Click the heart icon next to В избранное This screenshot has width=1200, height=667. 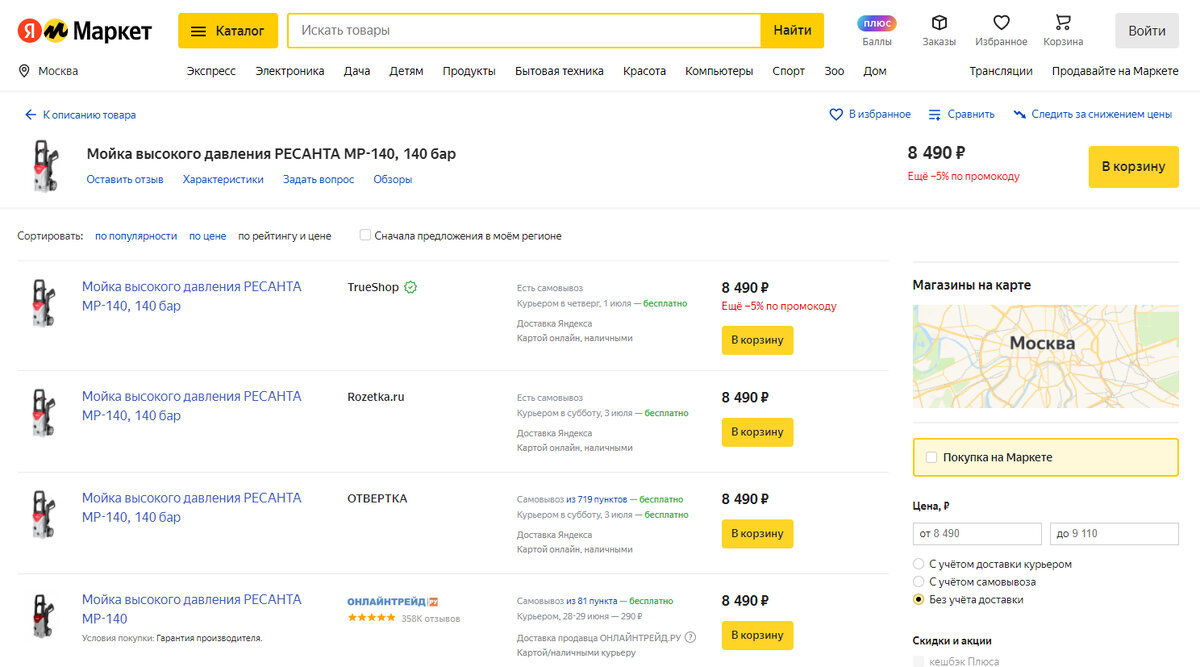tap(836, 115)
